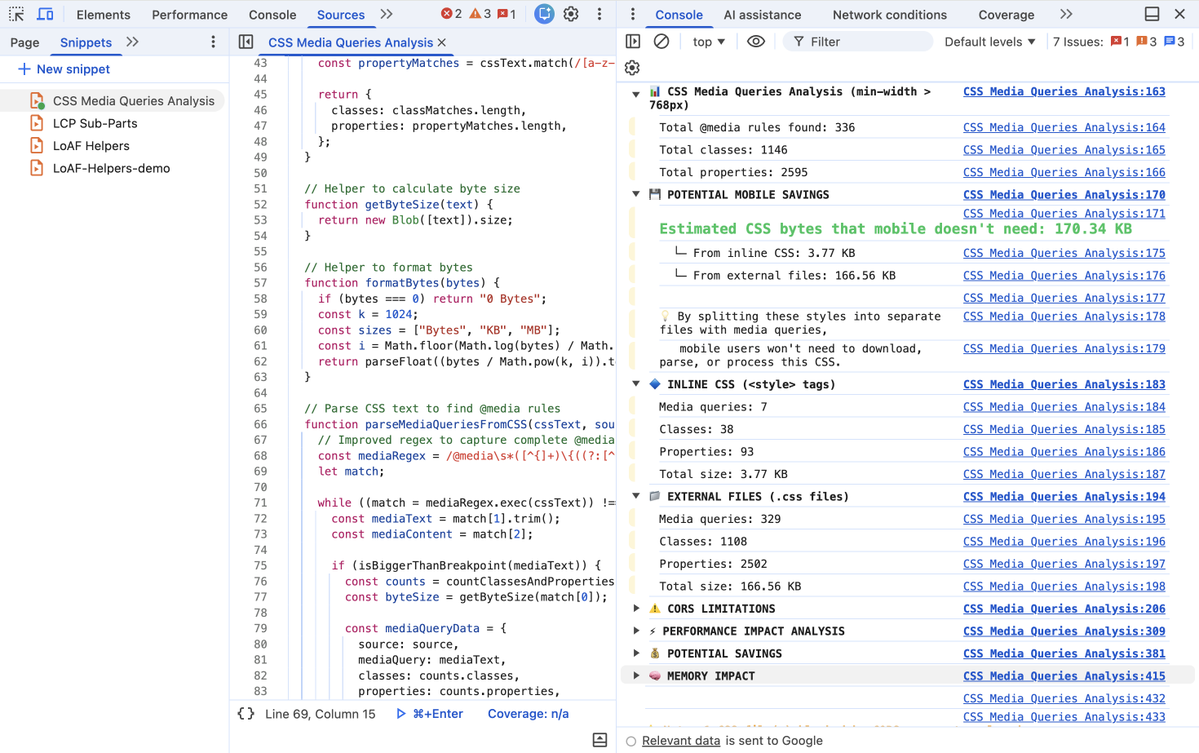The height and width of the screenshot is (753, 1199).
Task: Collapse the INLINE CSS group
Action: coord(636,385)
